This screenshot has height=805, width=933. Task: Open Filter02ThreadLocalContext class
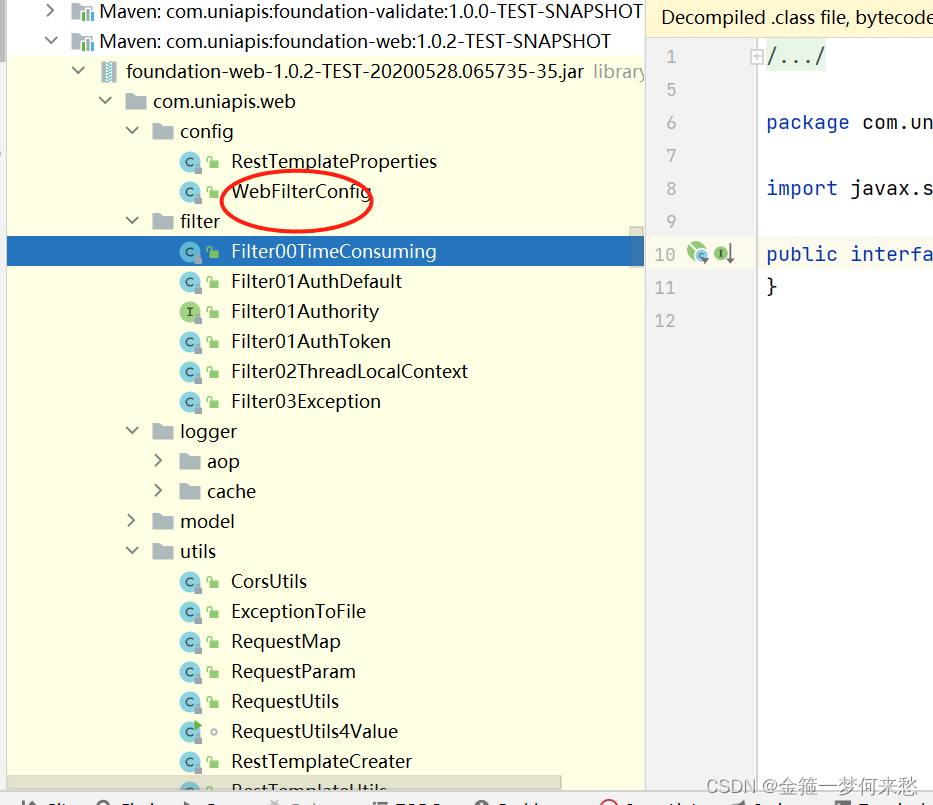pyautogui.click(x=349, y=371)
